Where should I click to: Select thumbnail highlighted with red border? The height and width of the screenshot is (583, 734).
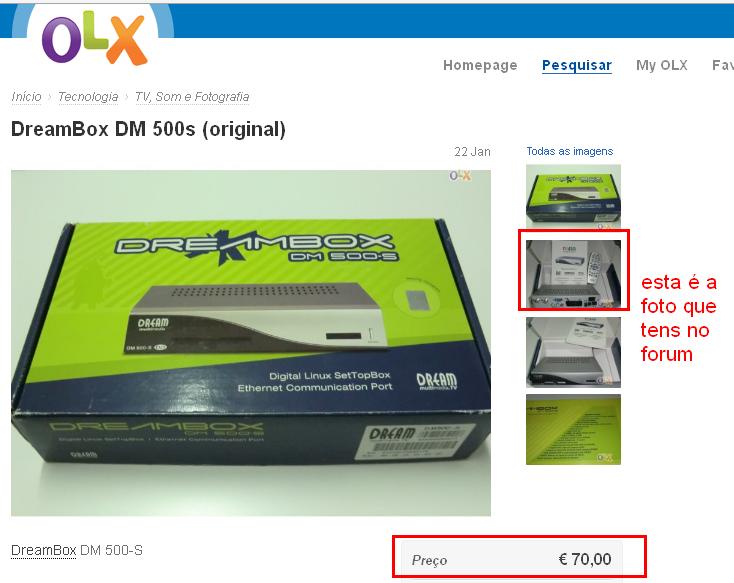[573, 273]
